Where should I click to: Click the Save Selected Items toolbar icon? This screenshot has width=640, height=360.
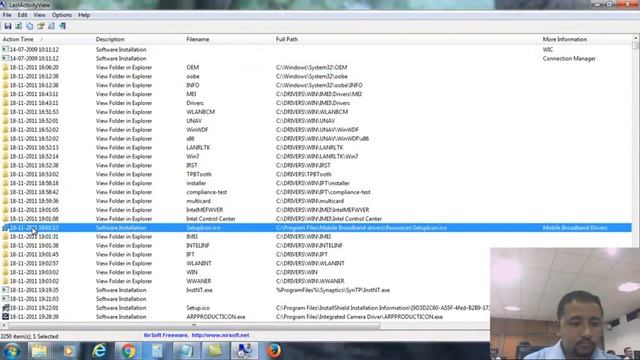[x=8, y=26]
